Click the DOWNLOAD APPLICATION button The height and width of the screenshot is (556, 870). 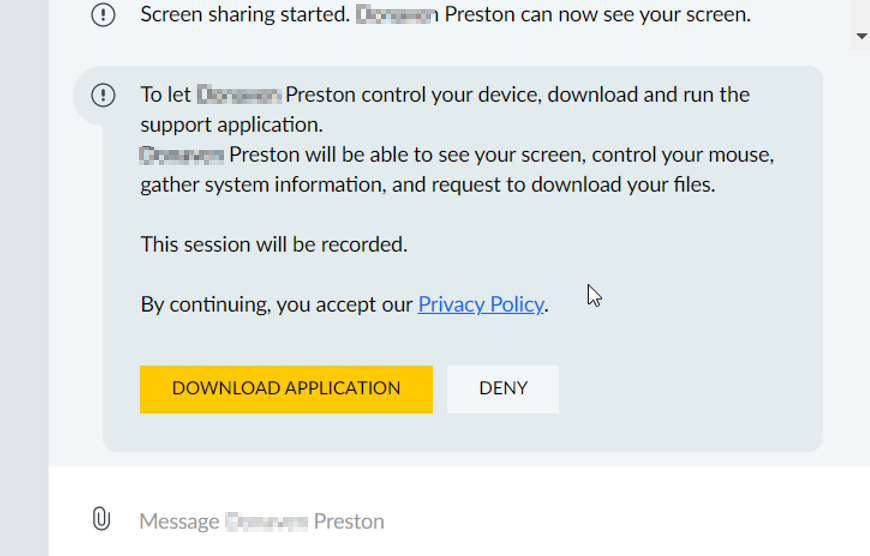click(x=286, y=389)
